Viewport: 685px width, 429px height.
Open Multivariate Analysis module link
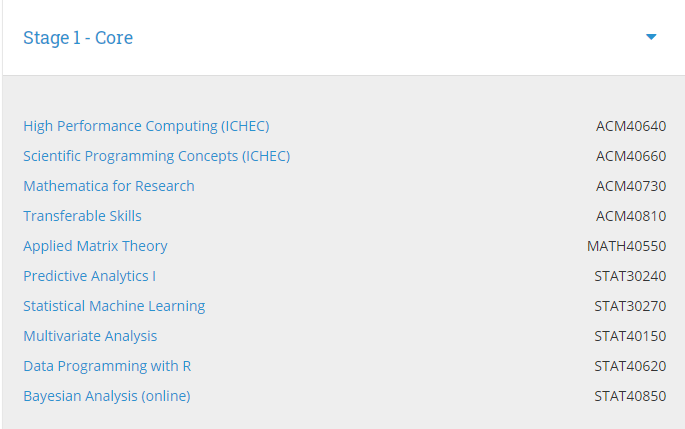[x=90, y=336]
